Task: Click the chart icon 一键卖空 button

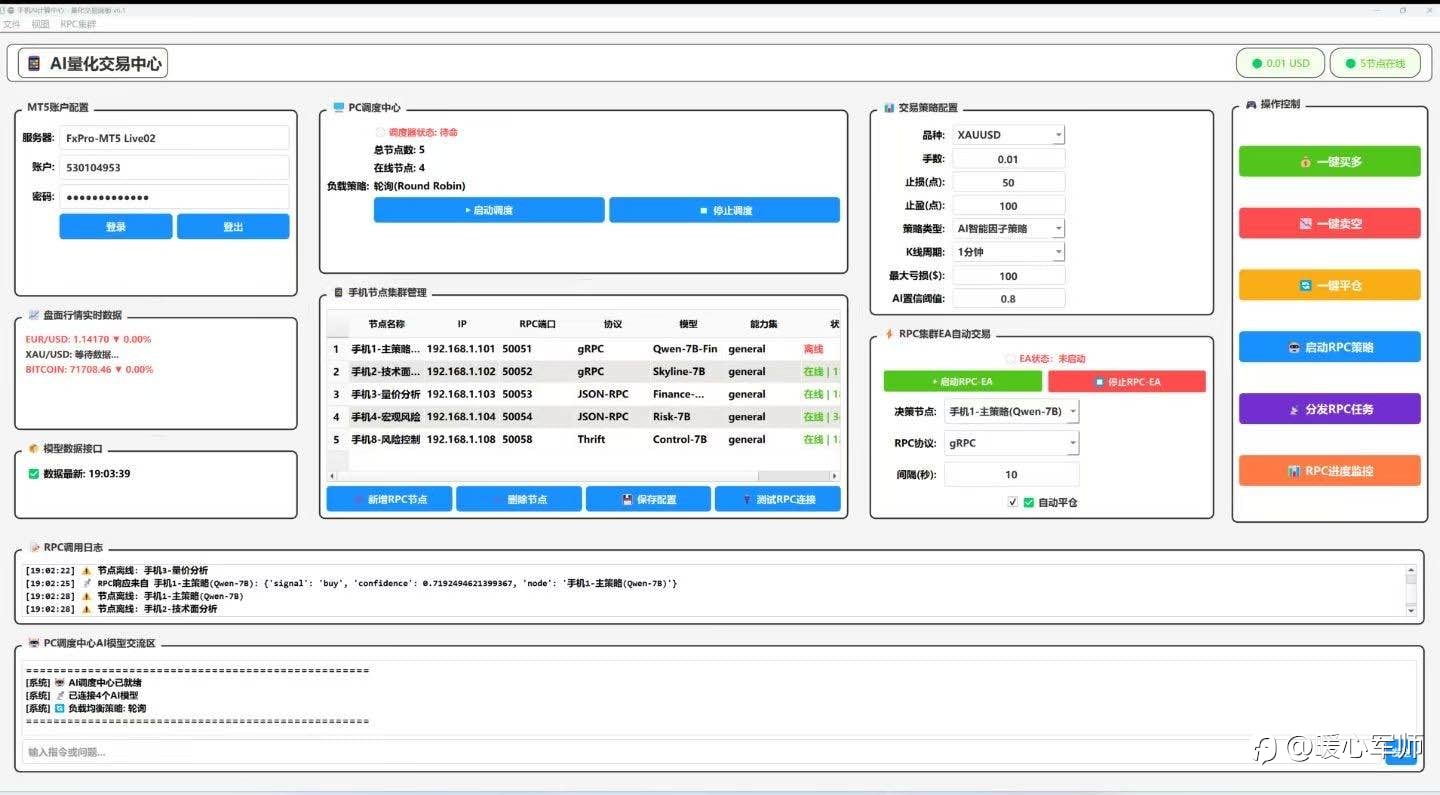Action: click(1329, 223)
